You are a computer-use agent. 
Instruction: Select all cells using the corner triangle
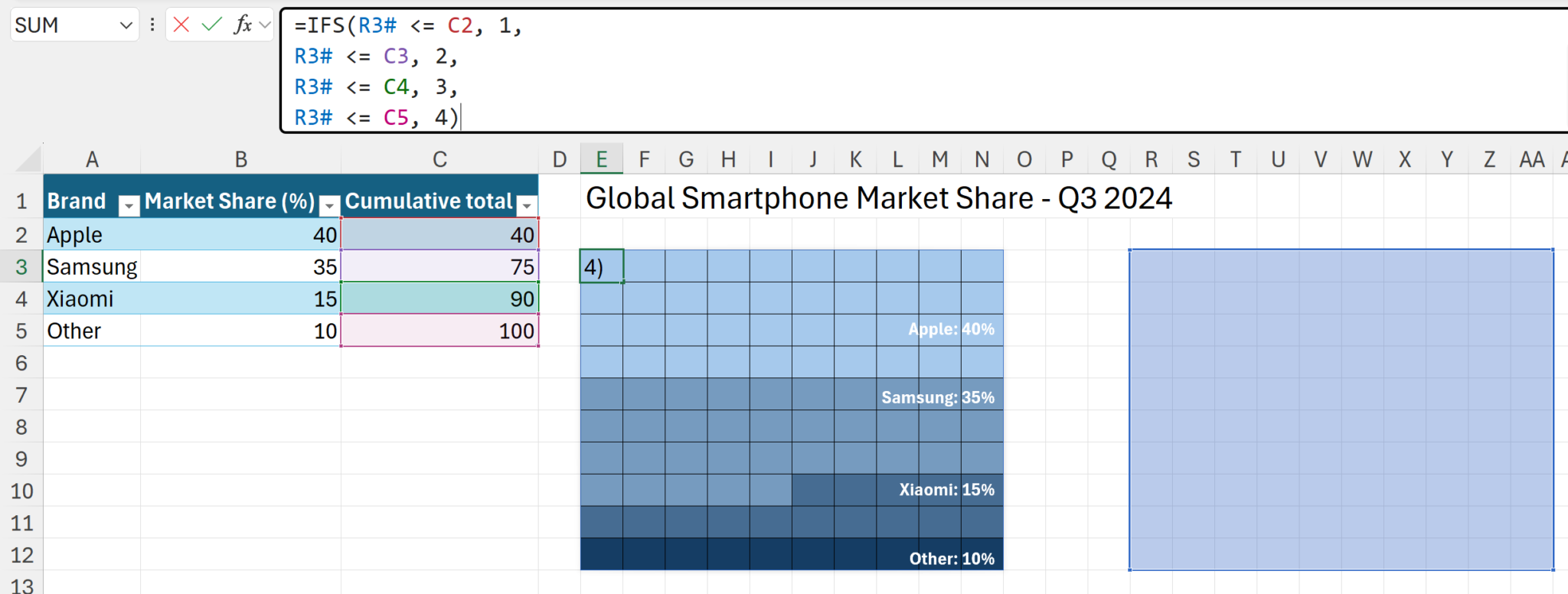tap(29, 159)
